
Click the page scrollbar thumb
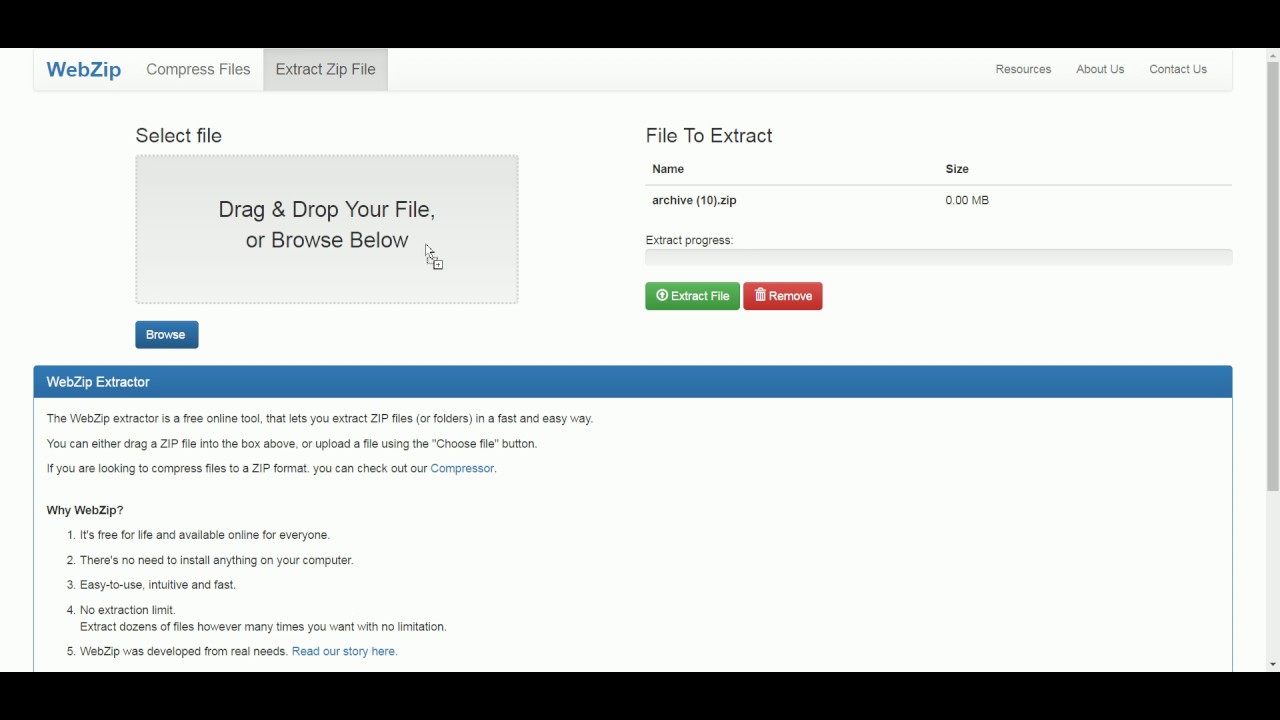pyautogui.click(x=1272, y=277)
